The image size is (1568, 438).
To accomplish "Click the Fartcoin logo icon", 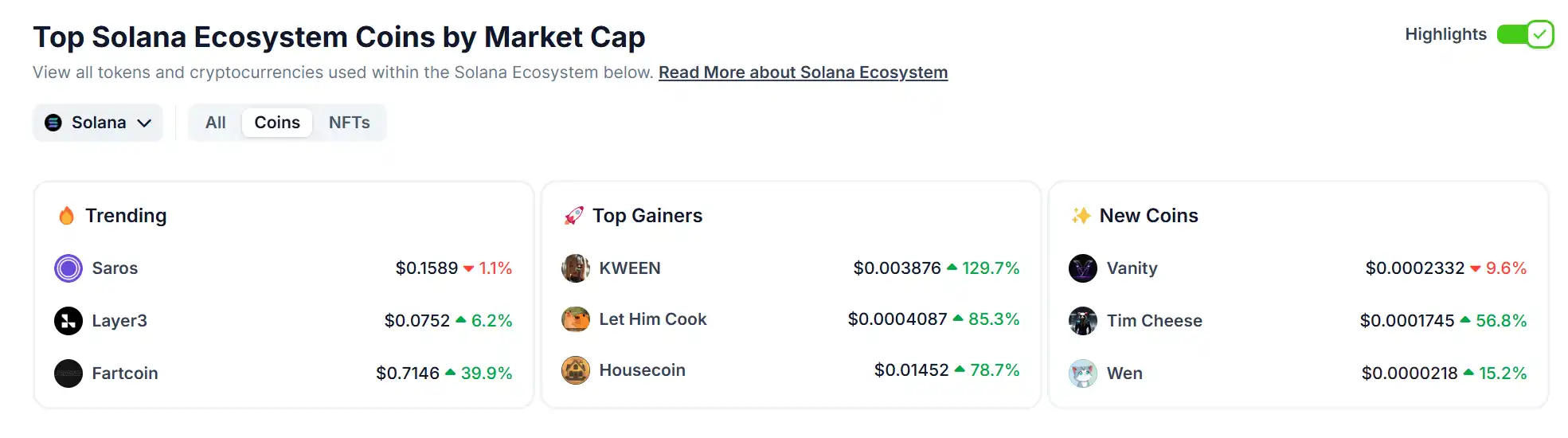I will click(68, 373).
